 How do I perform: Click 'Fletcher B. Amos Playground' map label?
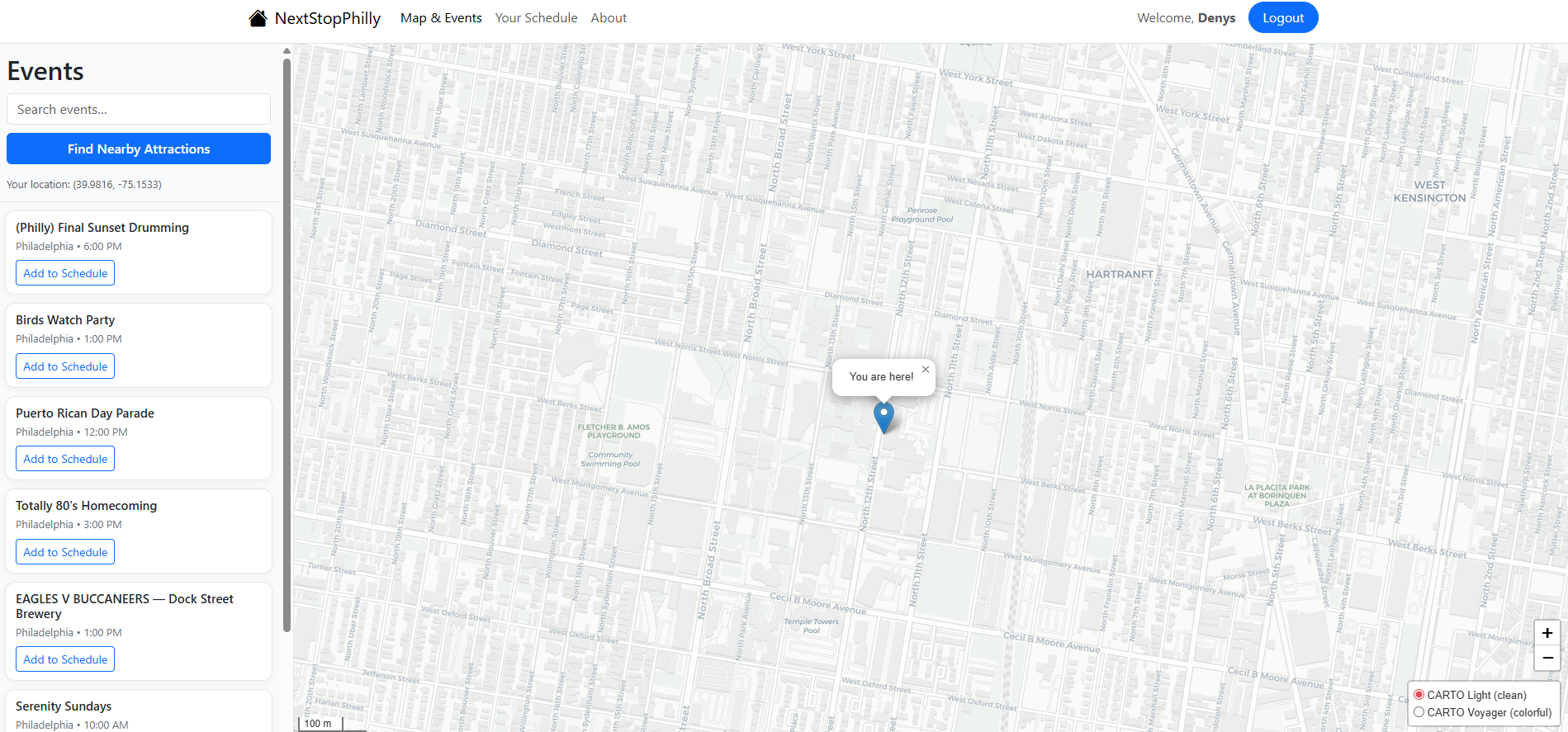613,432
